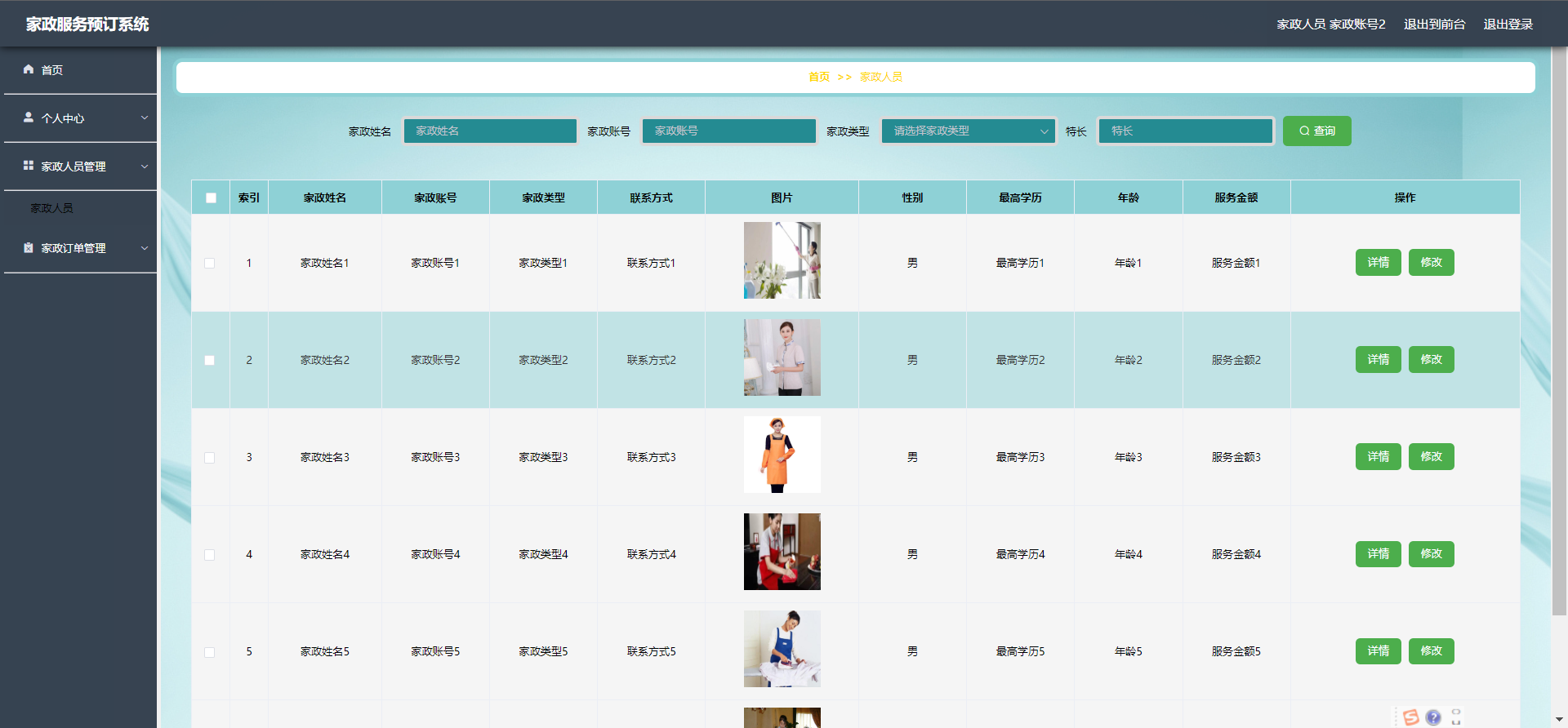Click the 家政服务预订系统 title
This screenshot has height=728, width=1568.
pos(87,24)
